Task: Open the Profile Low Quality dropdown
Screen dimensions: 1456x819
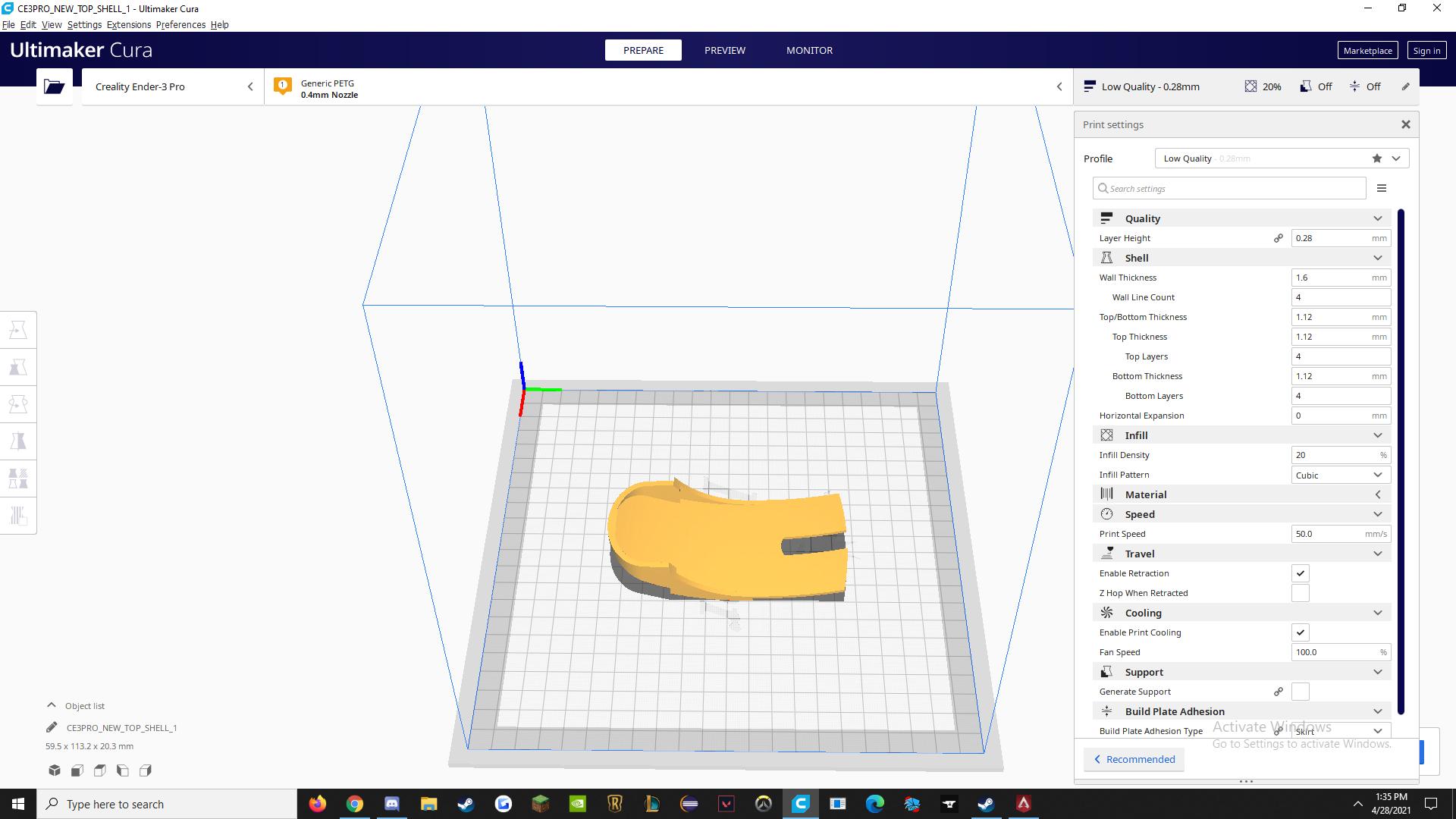Action: (x=1282, y=158)
